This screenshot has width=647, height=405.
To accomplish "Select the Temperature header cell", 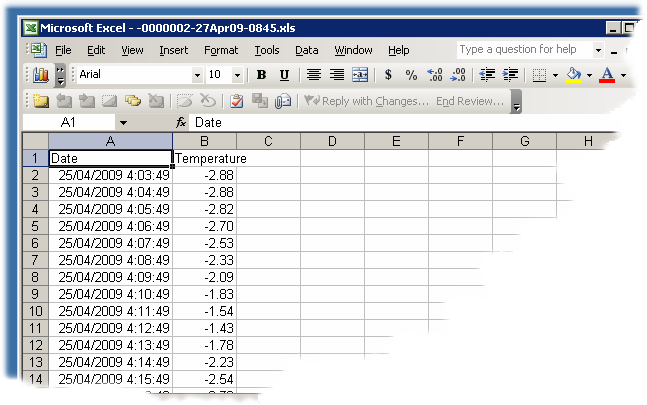I will [x=204, y=158].
